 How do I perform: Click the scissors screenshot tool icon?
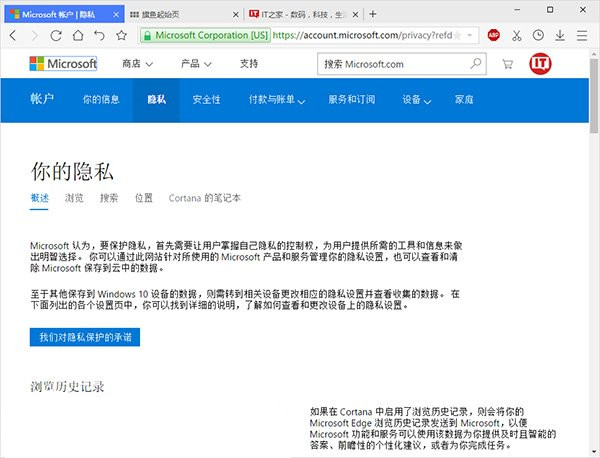coord(517,36)
